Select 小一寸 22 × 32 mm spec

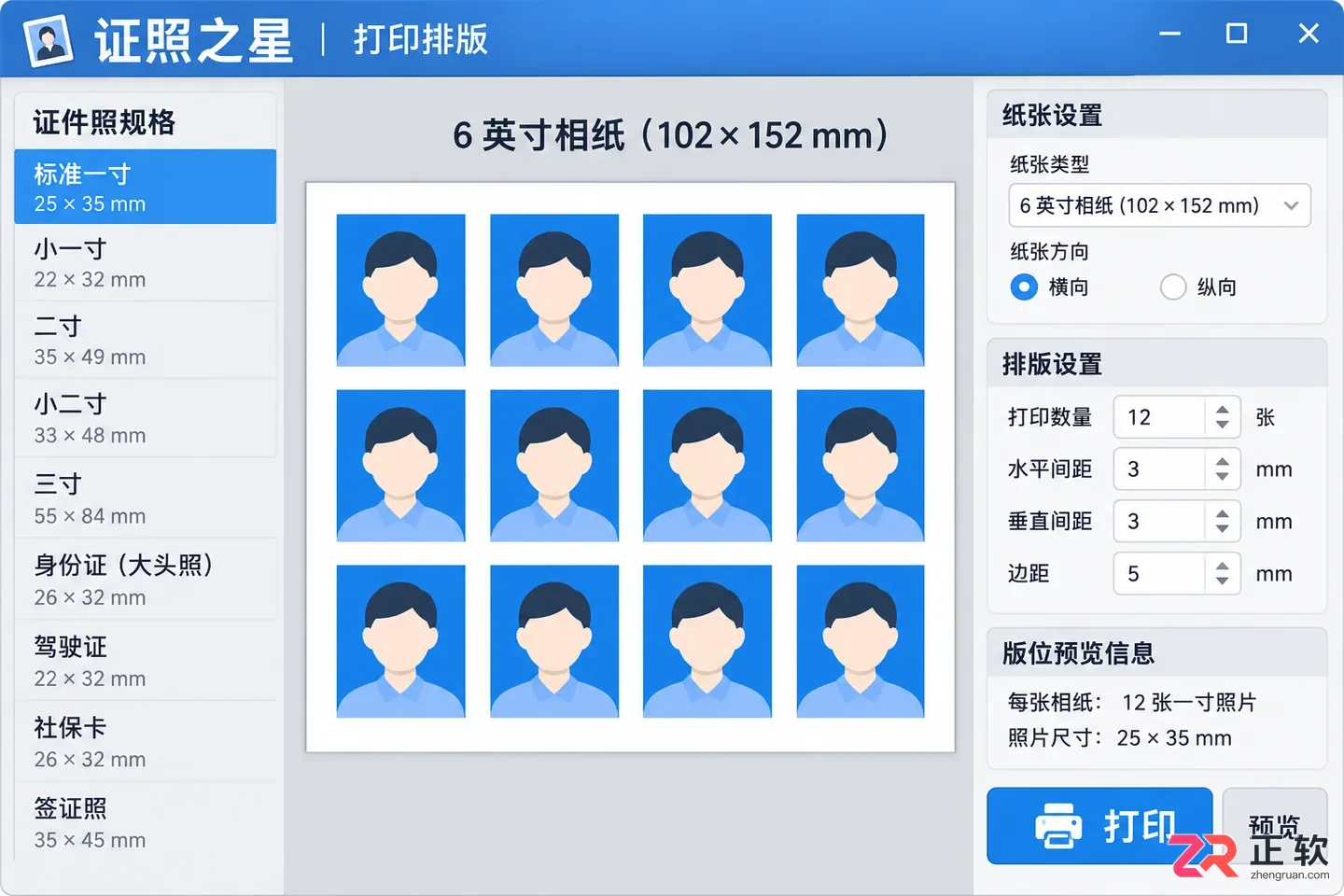pos(146,263)
